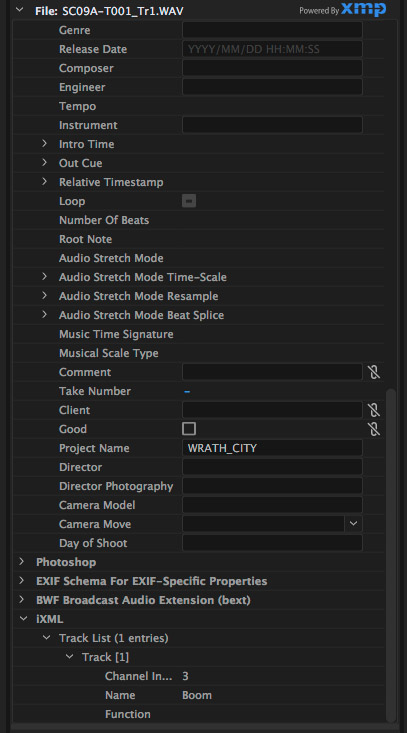Expand BWF Broadcast Audio Extension section
The image size is (407, 733).
coord(21,599)
